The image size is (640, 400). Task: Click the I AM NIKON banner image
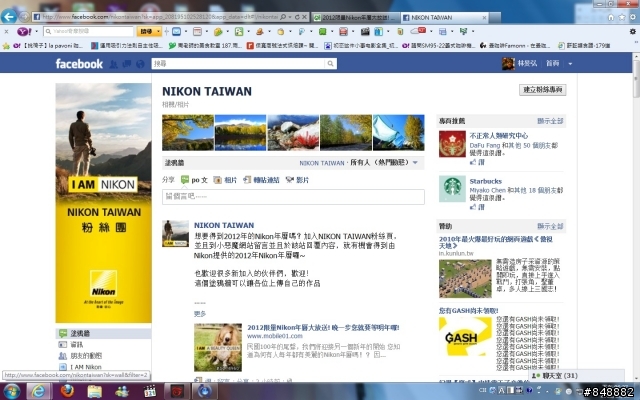(103, 203)
